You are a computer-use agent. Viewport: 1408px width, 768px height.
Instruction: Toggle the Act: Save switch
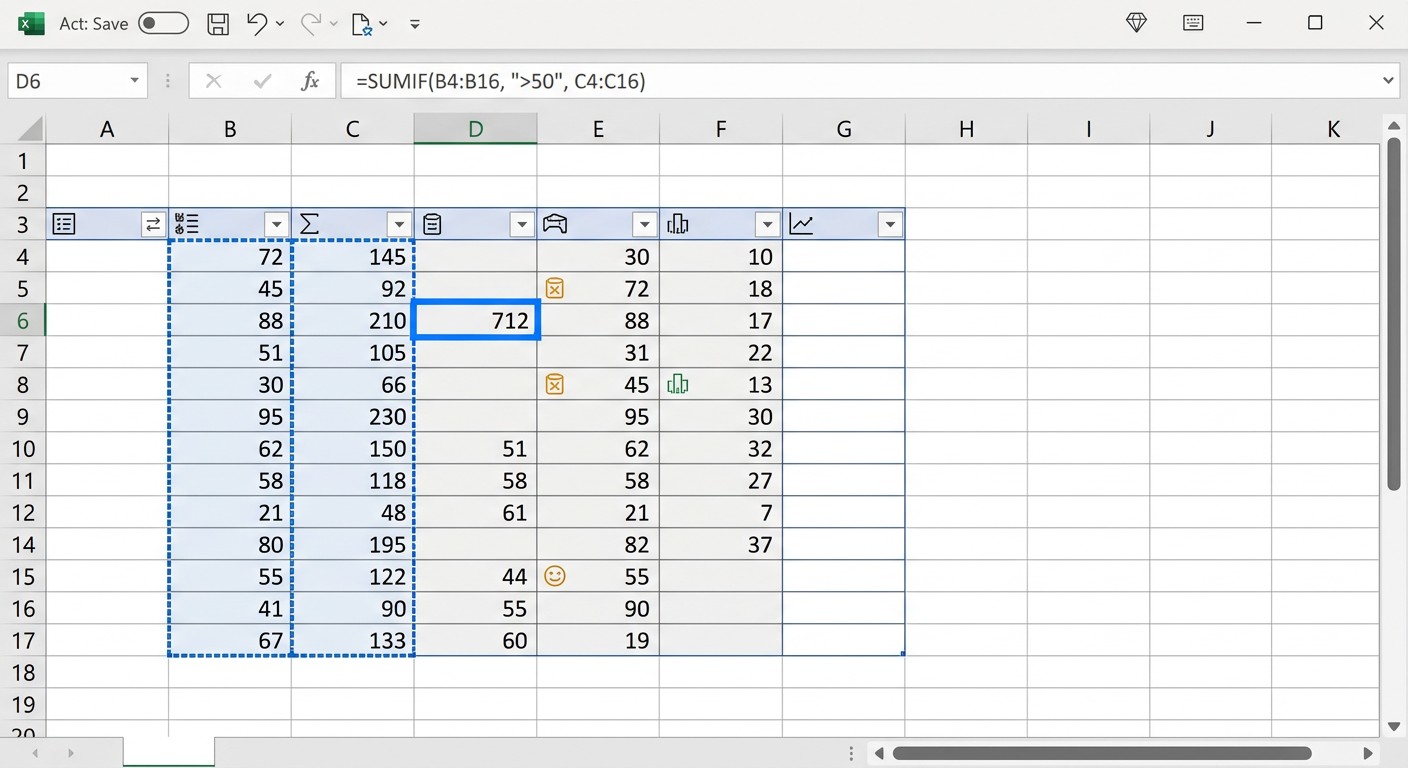163,23
